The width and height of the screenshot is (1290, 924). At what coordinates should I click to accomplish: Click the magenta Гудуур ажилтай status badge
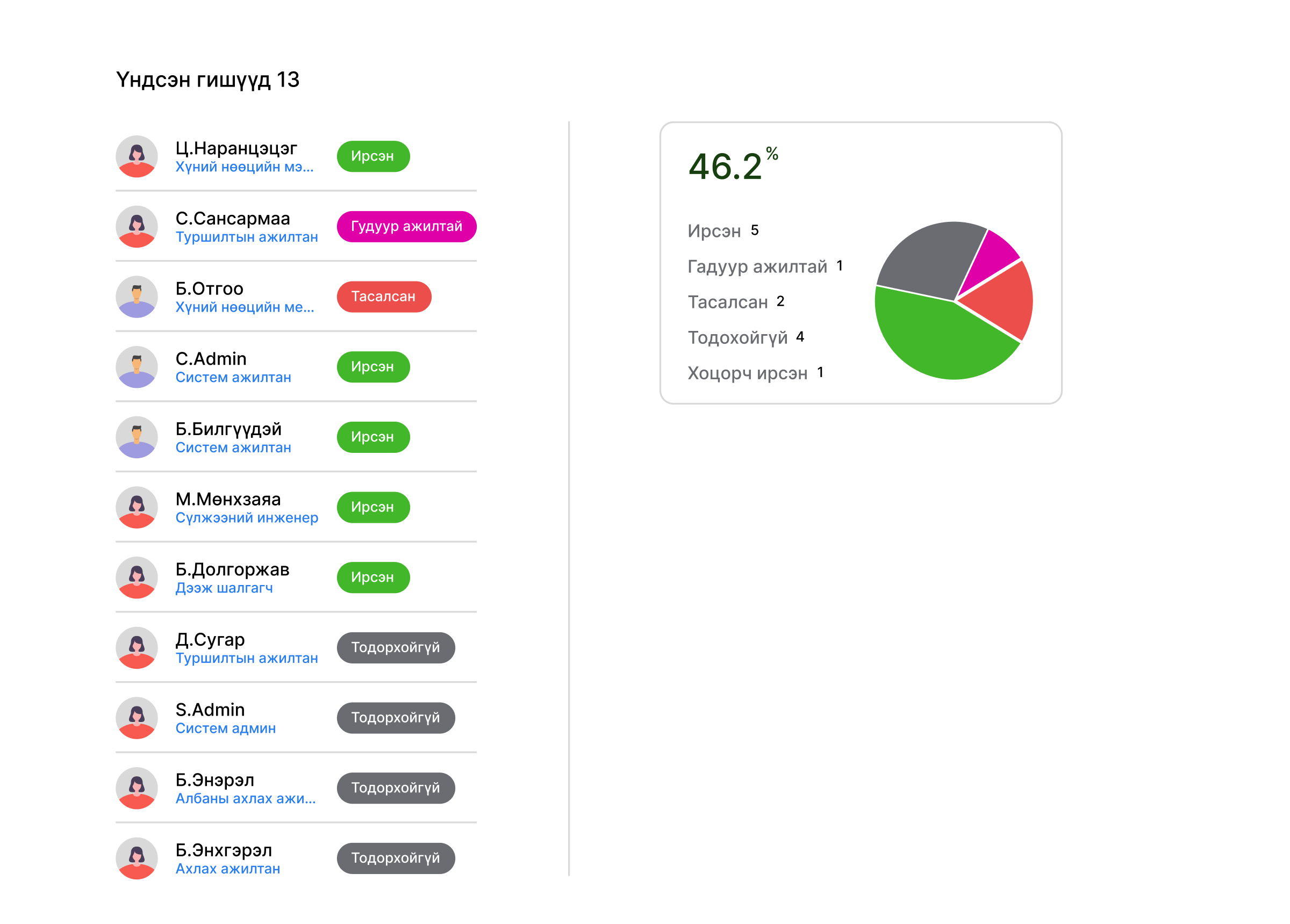coord(406,226)
